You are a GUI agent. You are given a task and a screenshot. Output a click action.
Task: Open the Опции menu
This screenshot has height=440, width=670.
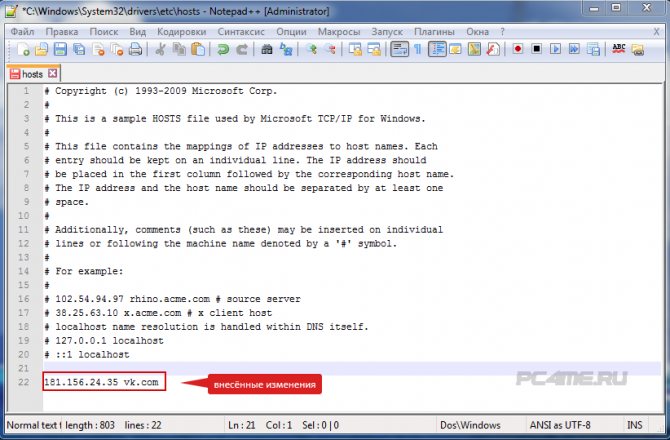point(291,32)
